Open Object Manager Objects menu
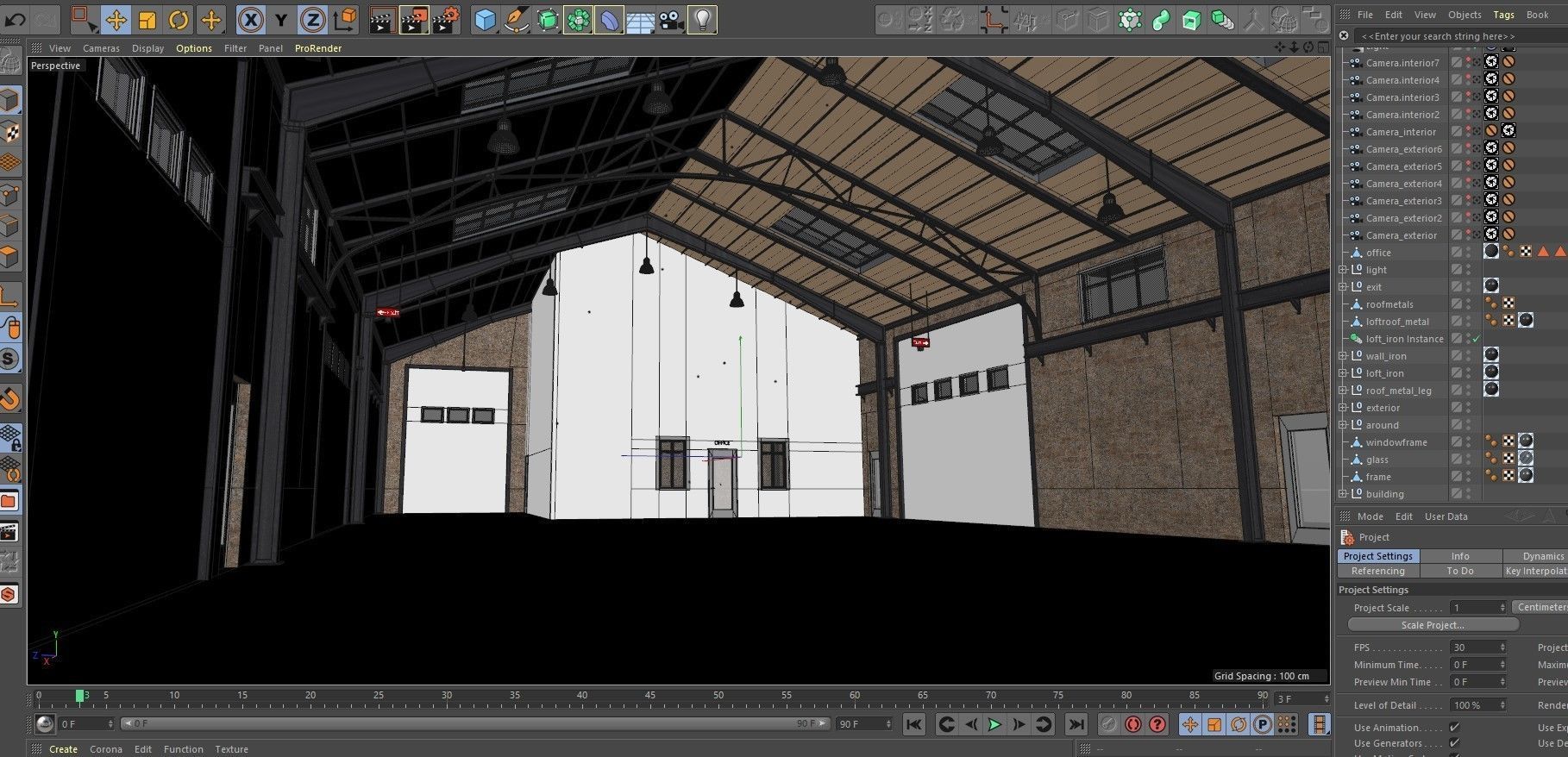1568x757 pixels. tap(1465, 15)
